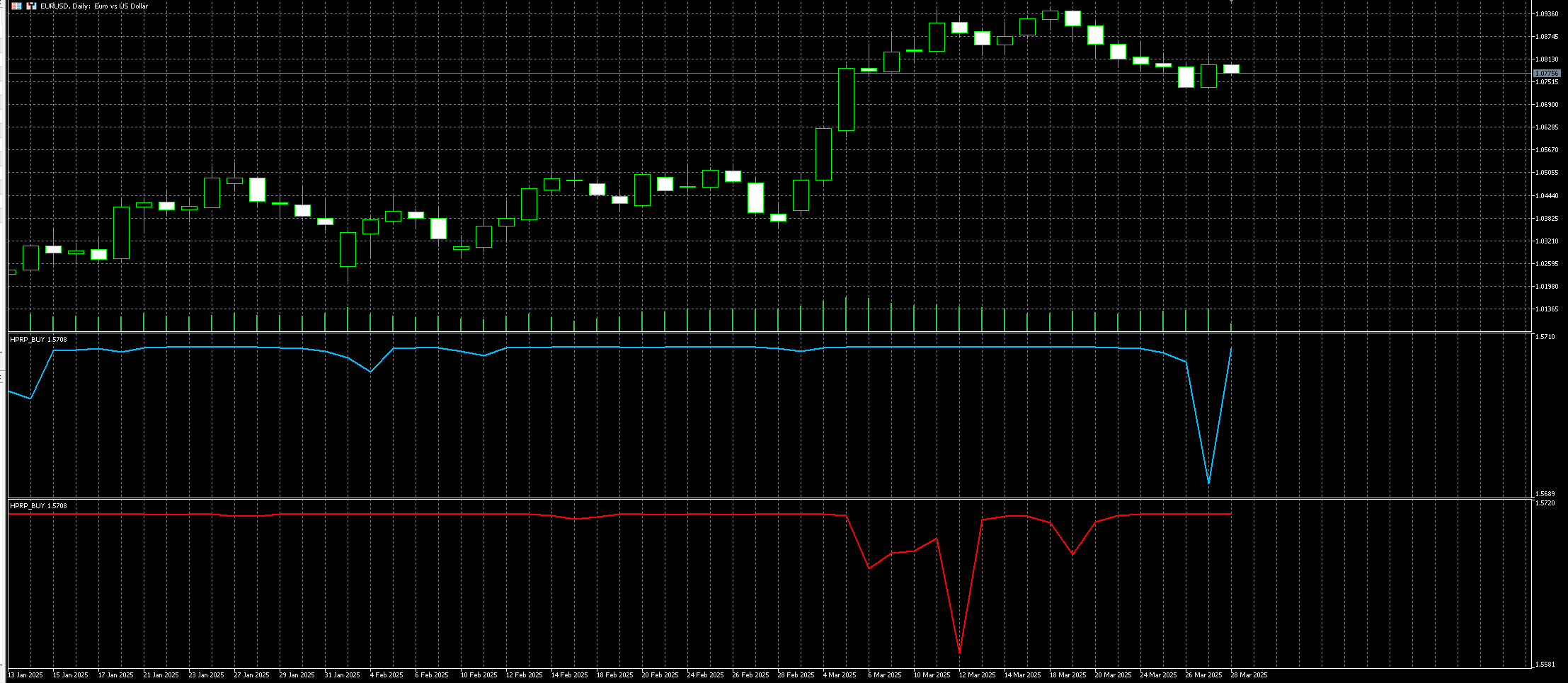
Task: Click the 4 Mar 2025 date label
Action: [x=840, y=675]
